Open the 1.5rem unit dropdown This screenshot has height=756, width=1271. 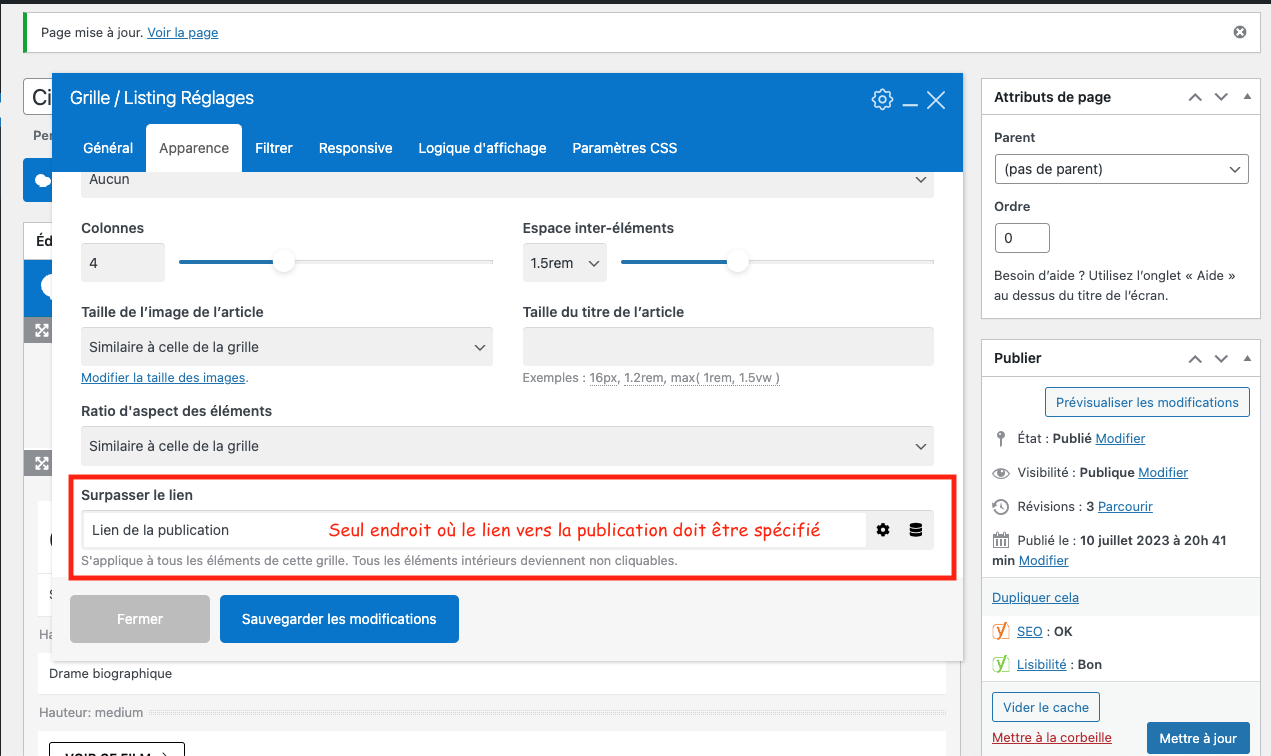pos(565,263)
